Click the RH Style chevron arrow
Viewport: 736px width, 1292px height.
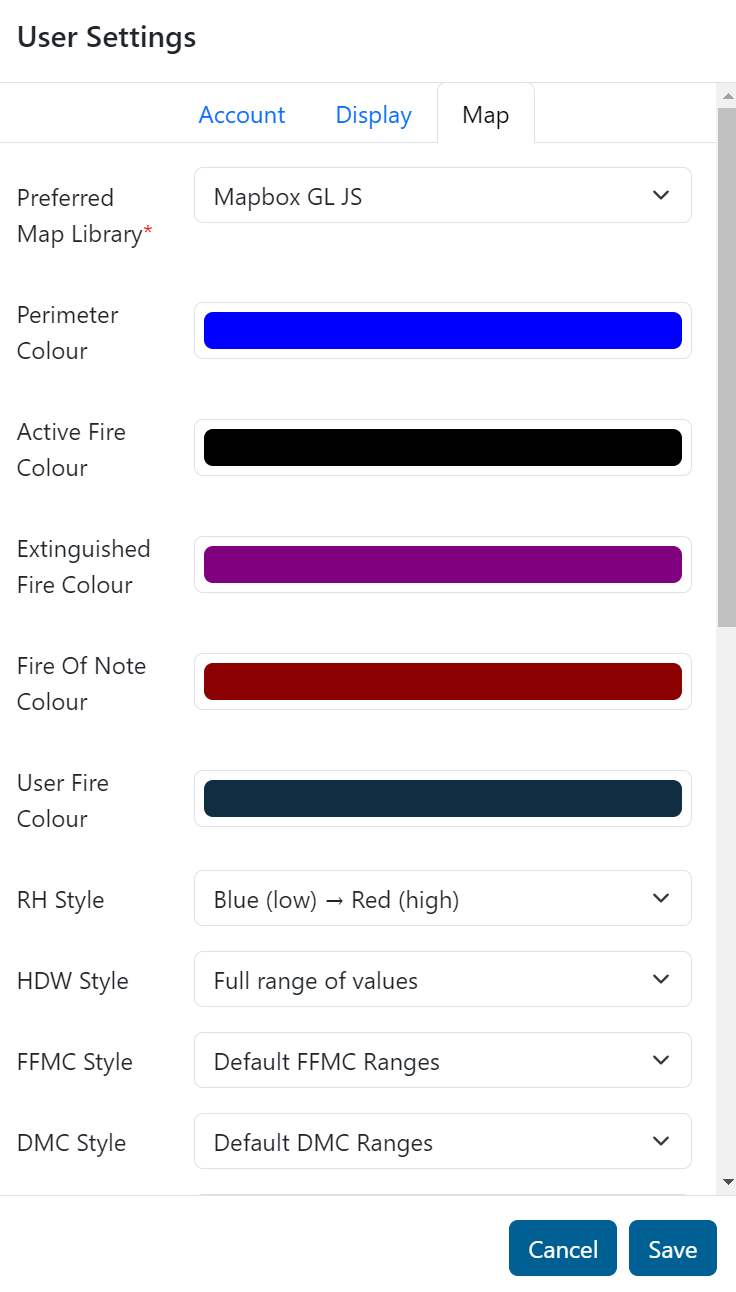[660, 899]
